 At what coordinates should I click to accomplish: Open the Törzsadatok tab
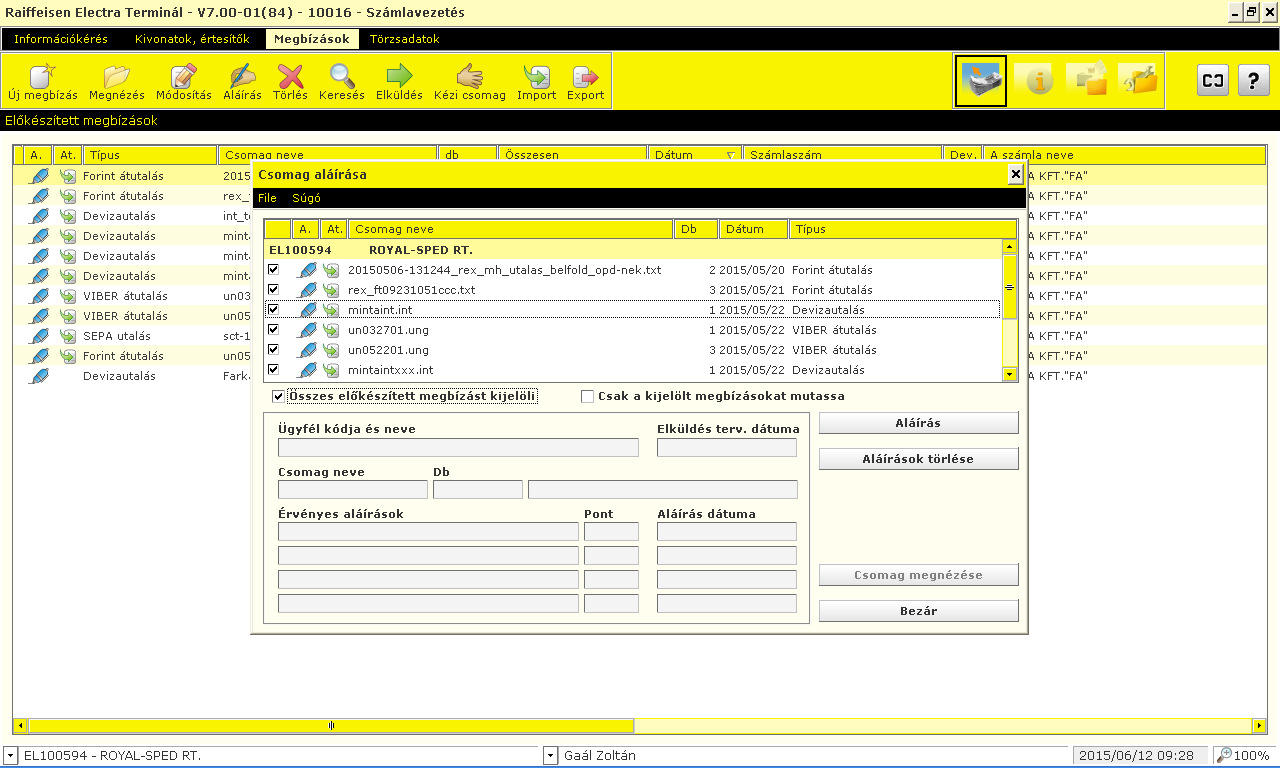[x=404, y=39]
